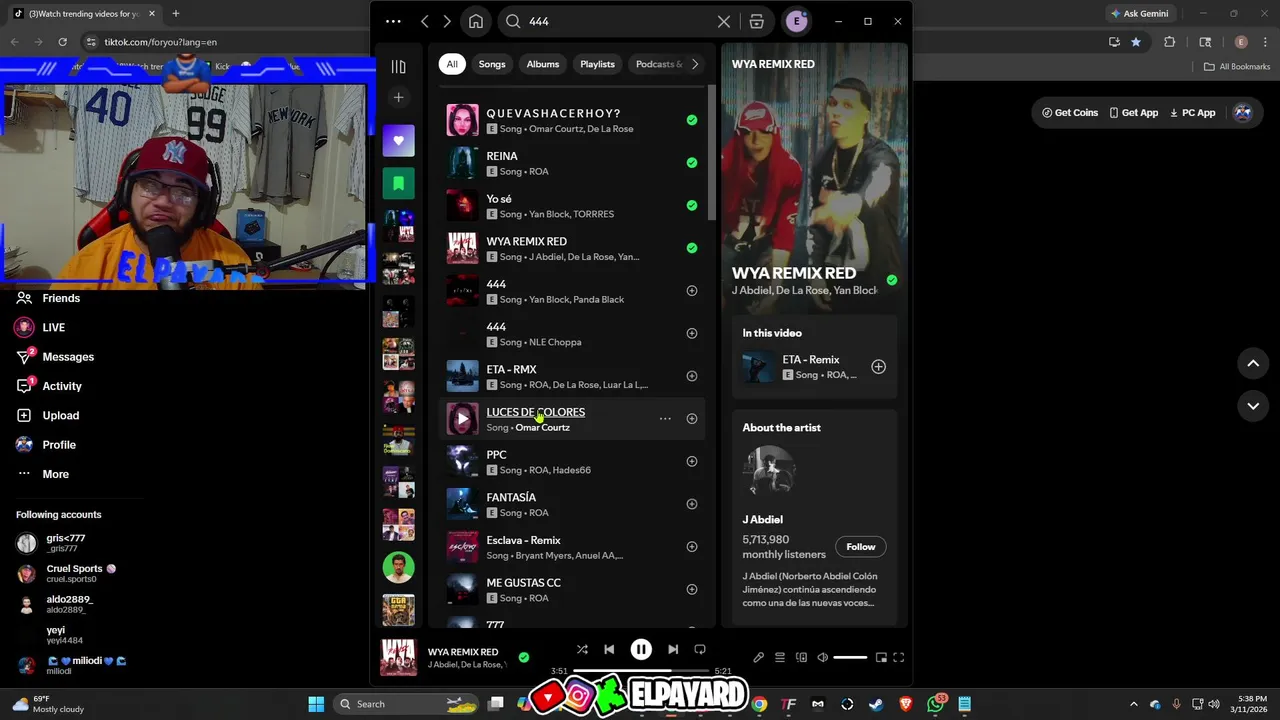This screenshot has height=720, width=1280.
Task: Skip to previous track in Spotify
Action: pyautogui.click(x=609, y=649)
